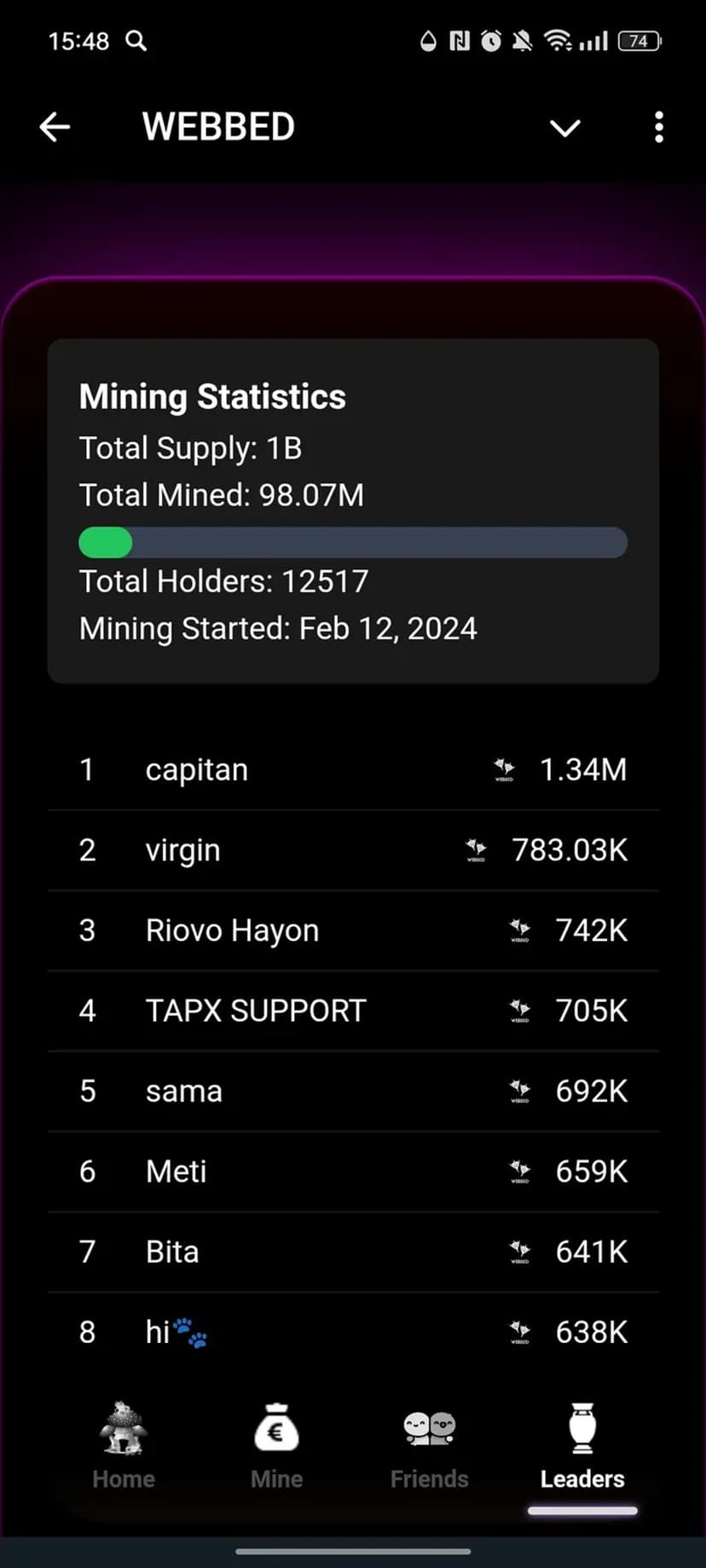This screenshot has width=706, height=1568.
Task: Expand the WEBBED header chevron
Action: (x=564, y=128)
